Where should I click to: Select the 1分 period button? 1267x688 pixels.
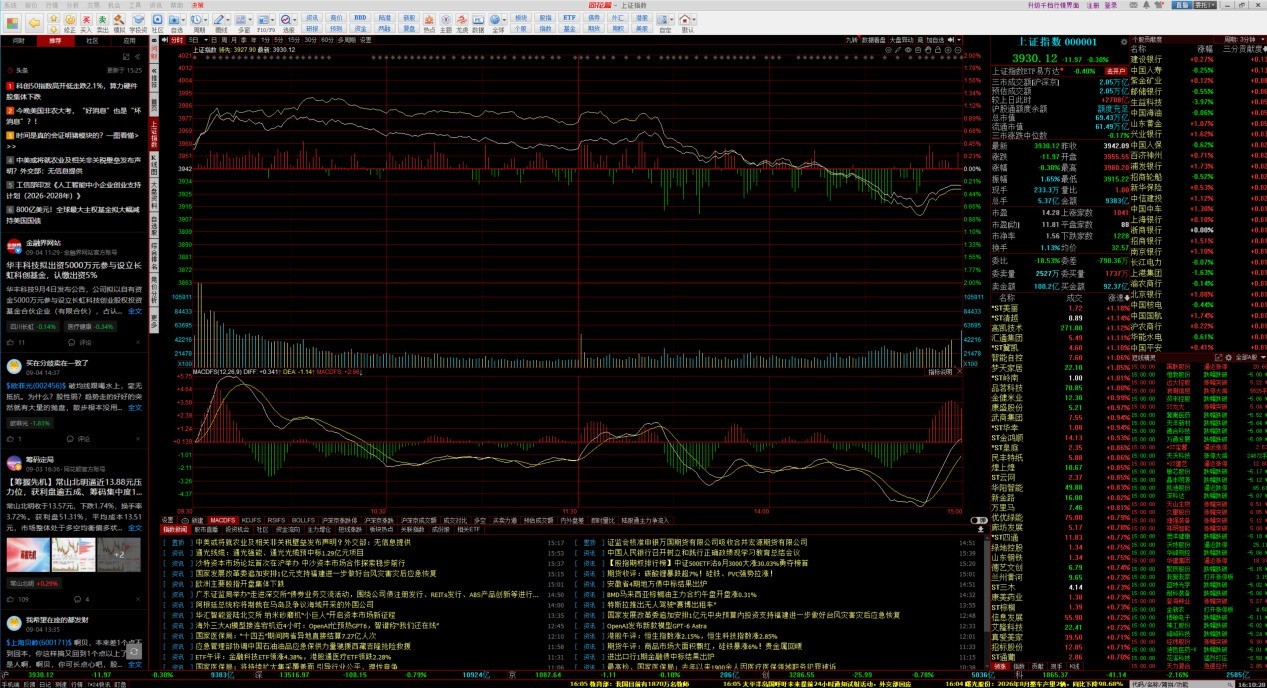pos(265,39)
